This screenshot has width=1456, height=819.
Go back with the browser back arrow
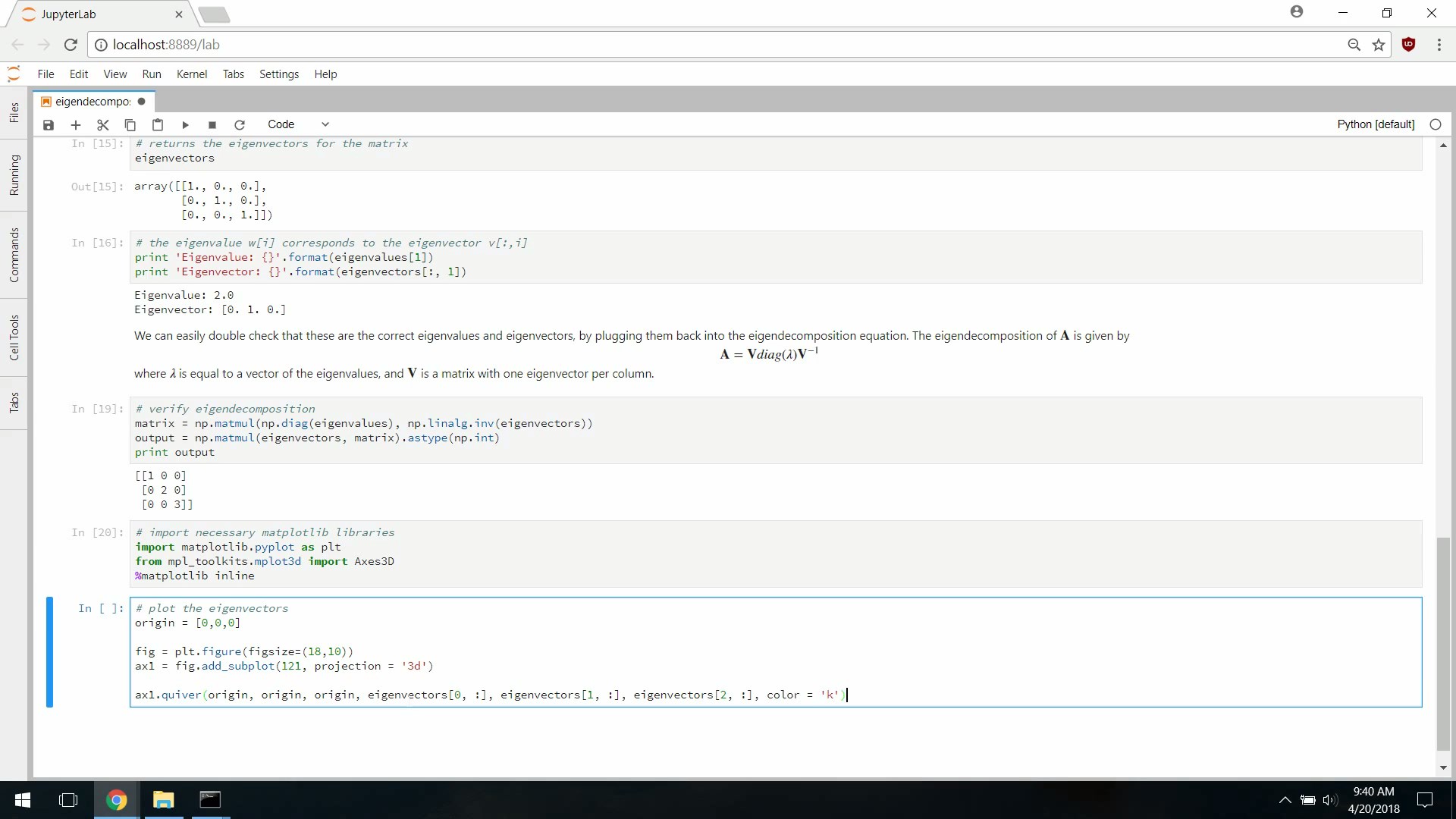pyautogui.click(x=18, y=45)
